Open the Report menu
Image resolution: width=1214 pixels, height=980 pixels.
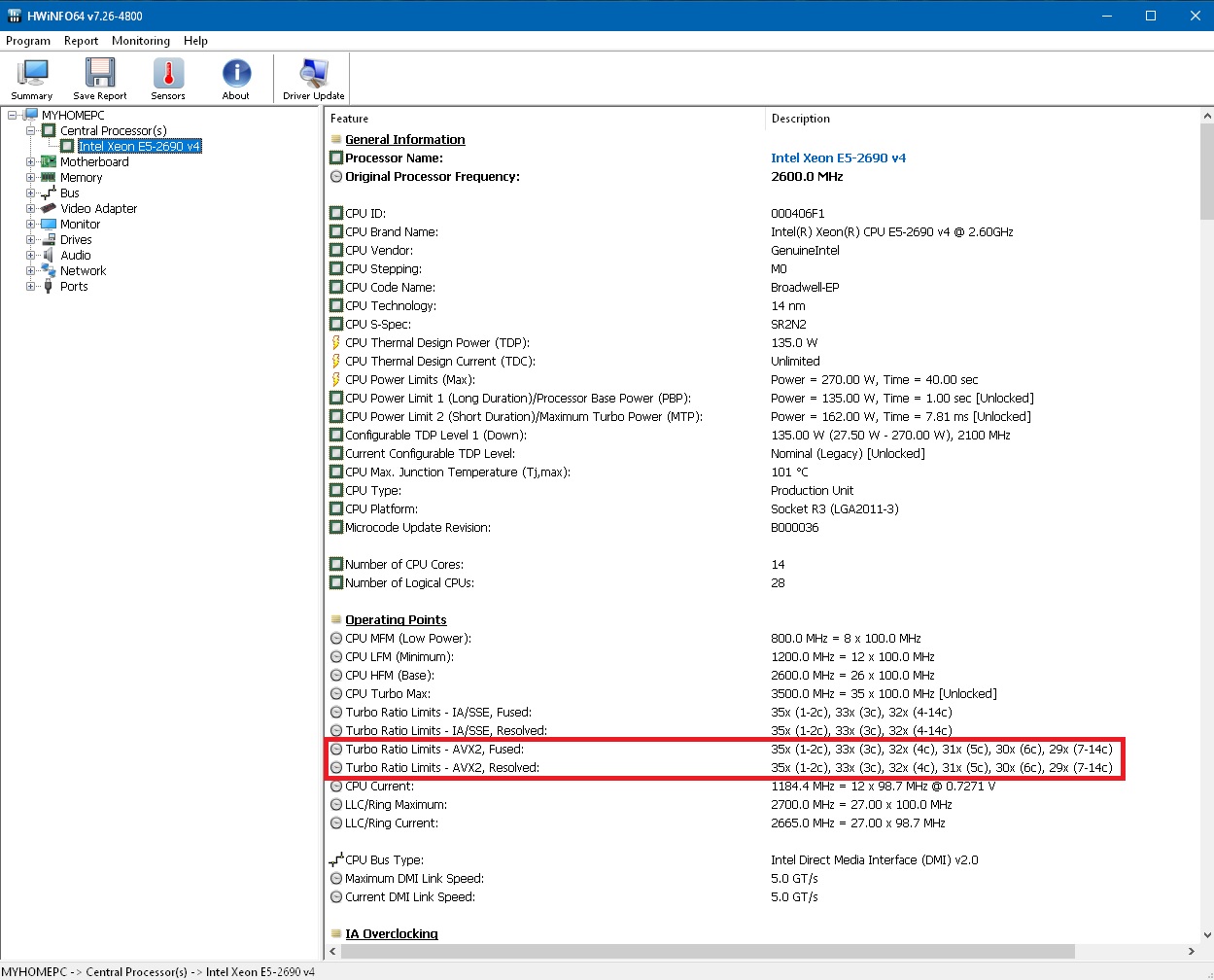(81, 41)
